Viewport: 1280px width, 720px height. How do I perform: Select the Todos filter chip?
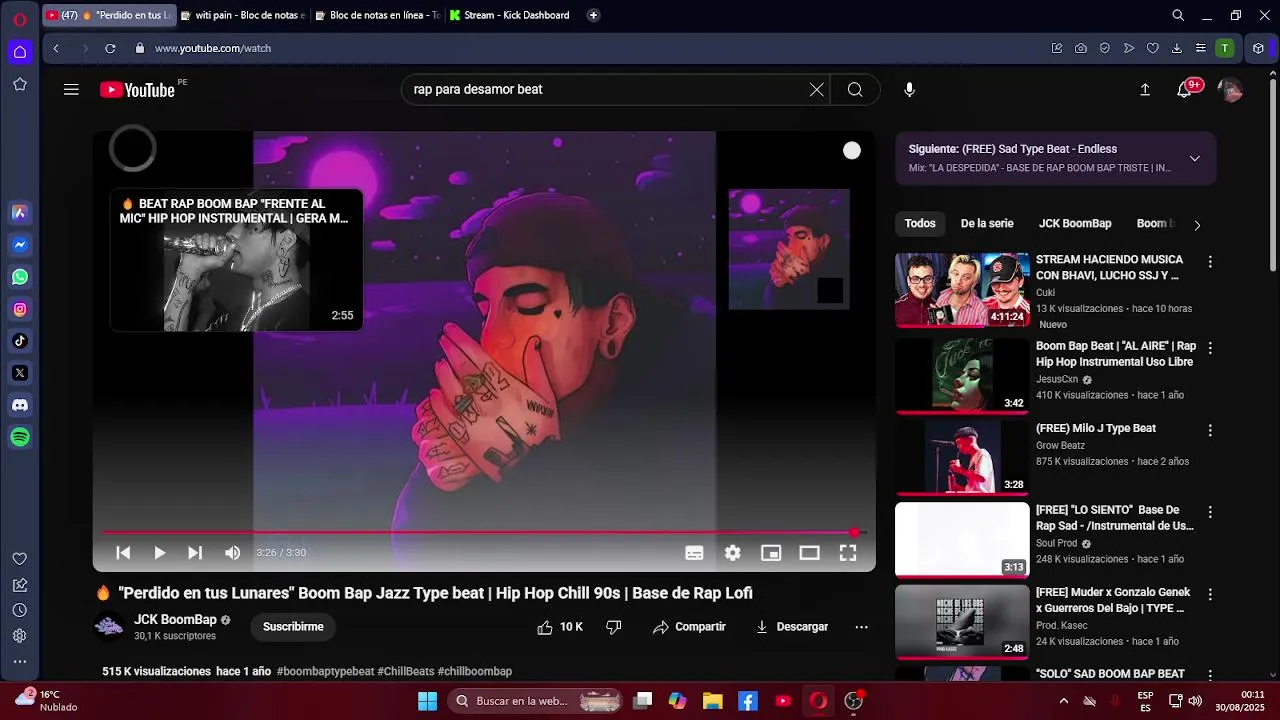point(920,224)
